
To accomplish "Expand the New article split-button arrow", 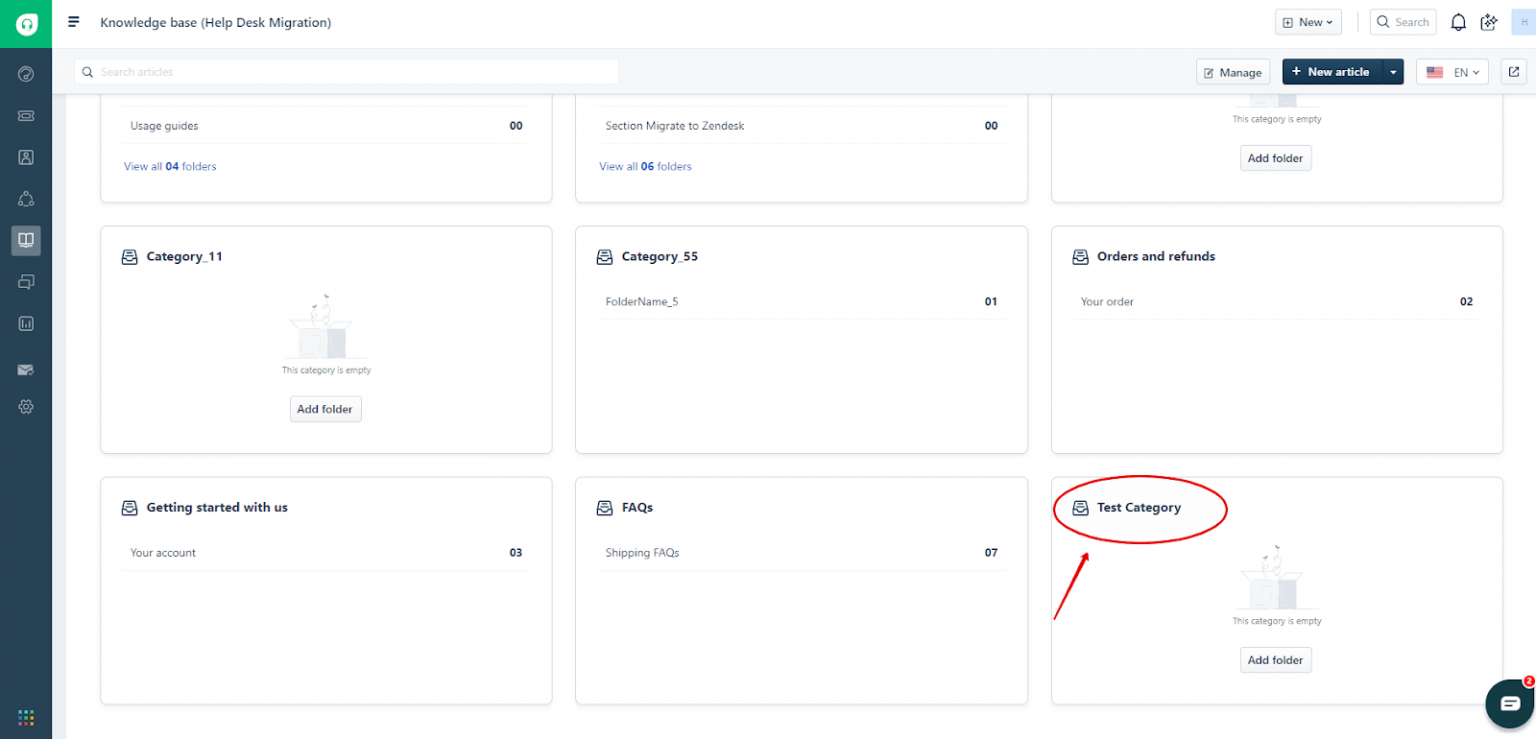I will pos(1392,71).
